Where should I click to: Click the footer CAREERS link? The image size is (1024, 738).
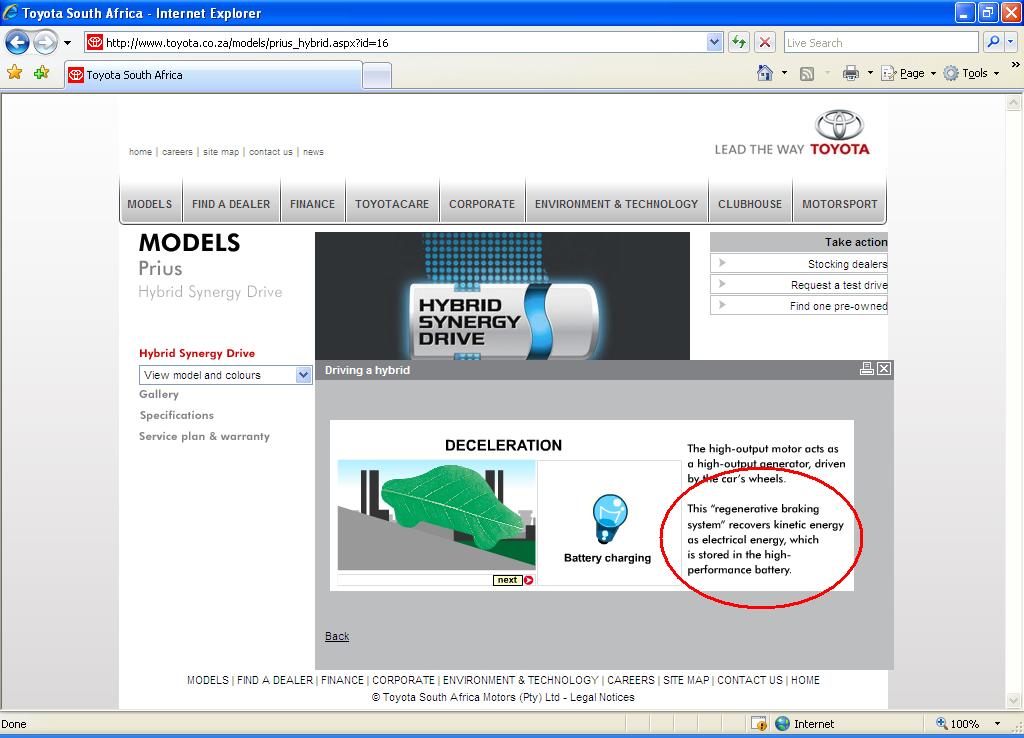pos(631,680)
